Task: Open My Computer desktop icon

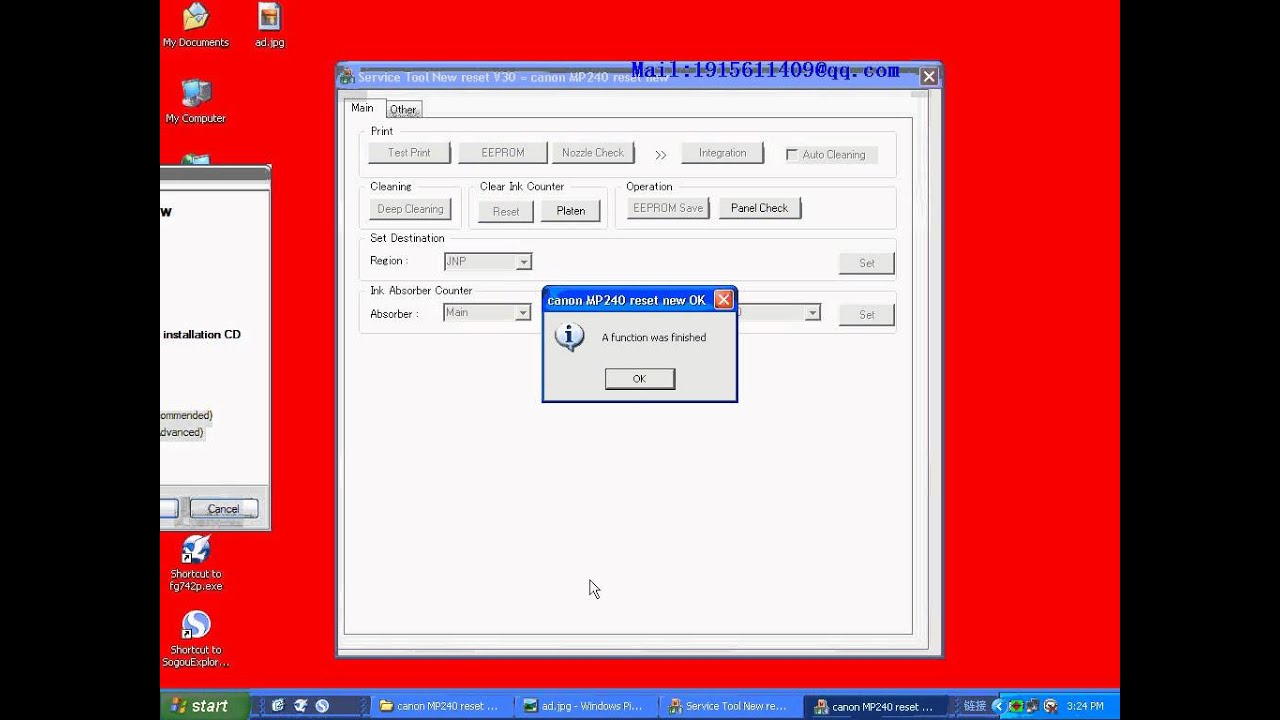Action: [x=196, y=101]
